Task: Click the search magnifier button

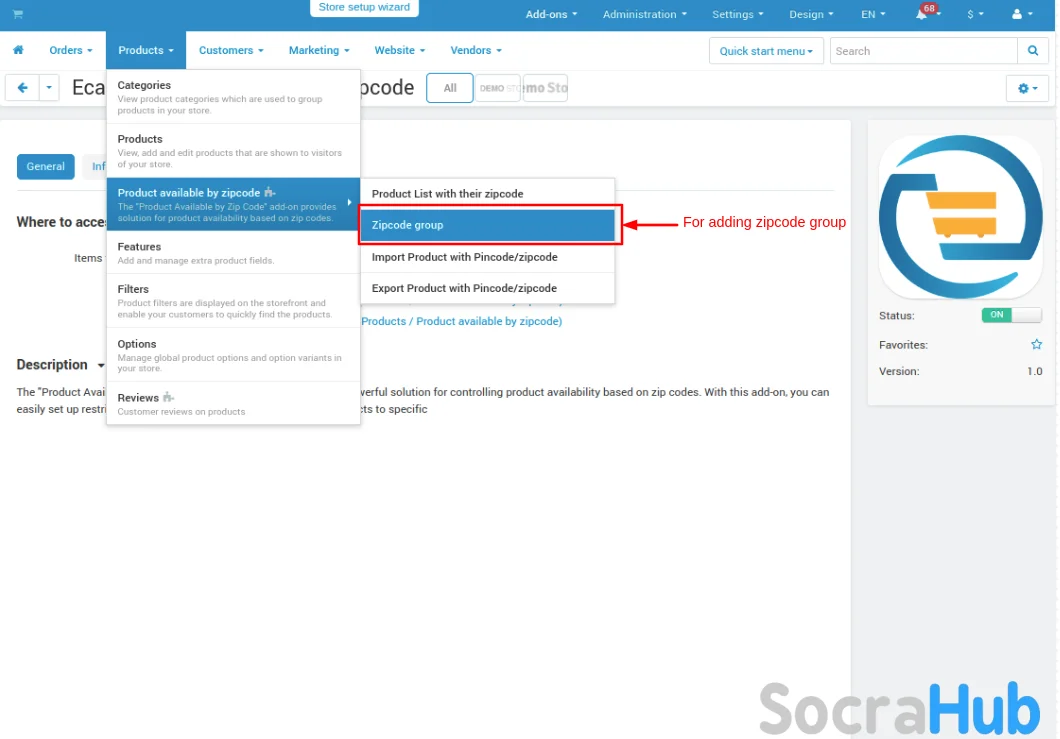Action: pyautogui.click(x=1032, y=51)
